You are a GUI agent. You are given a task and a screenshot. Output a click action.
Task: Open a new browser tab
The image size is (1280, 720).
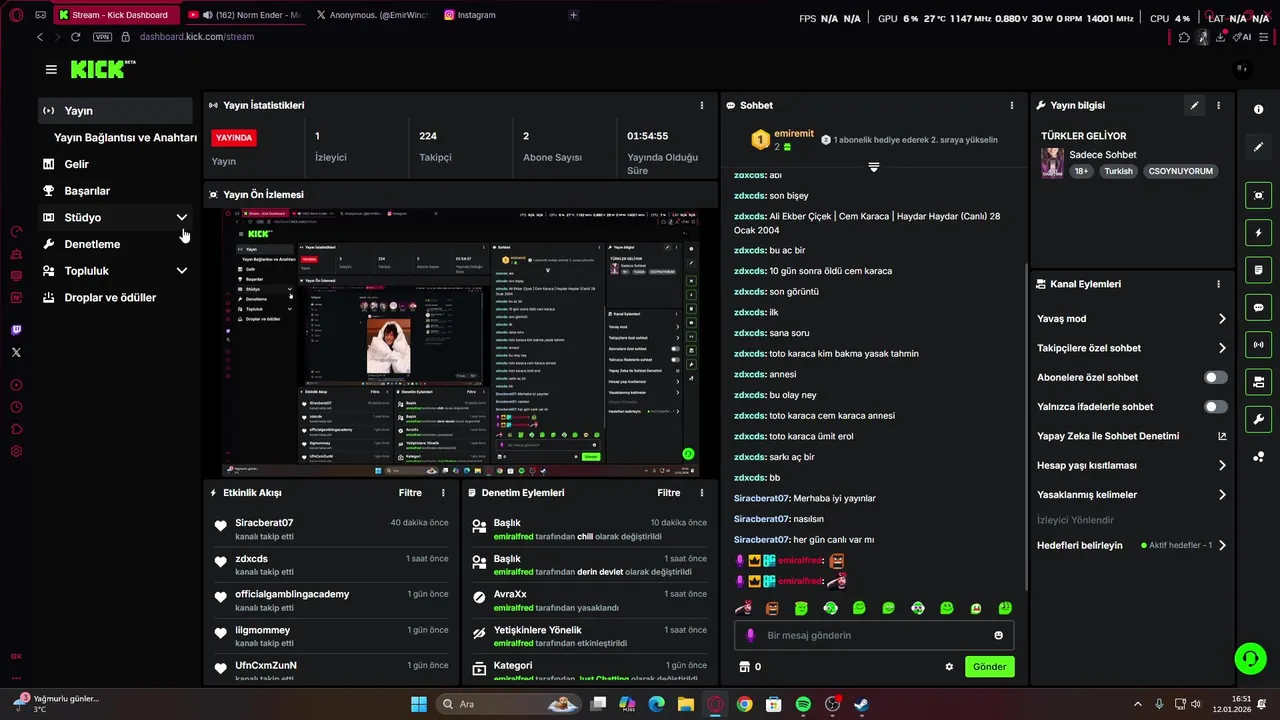(x=573, y=15)
